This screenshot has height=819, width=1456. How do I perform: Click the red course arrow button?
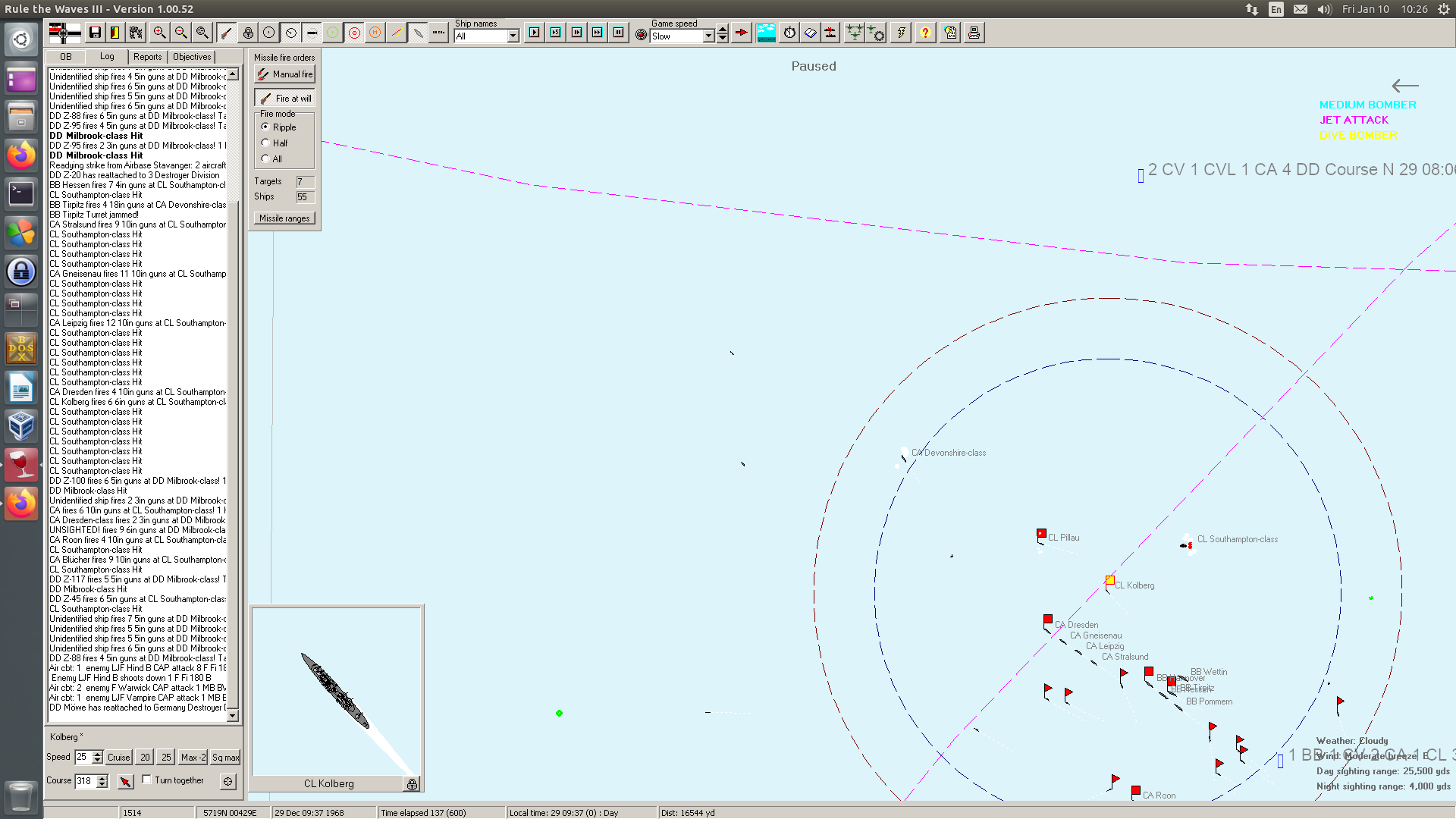tap(125, 781)
